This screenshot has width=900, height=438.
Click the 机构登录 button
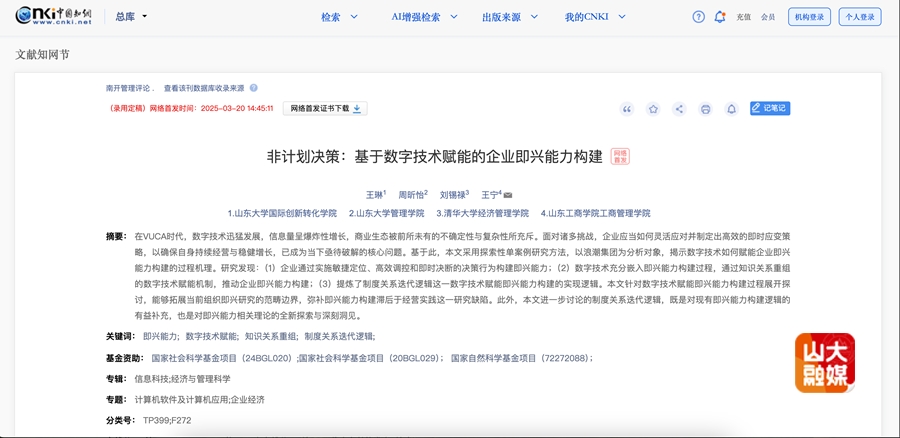point(809,17)
